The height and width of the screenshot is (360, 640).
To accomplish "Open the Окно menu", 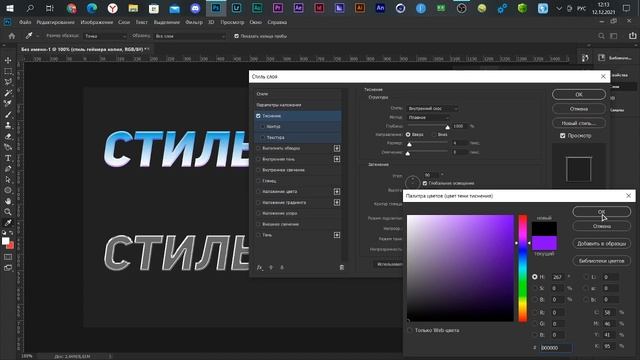I will [256, 22].
